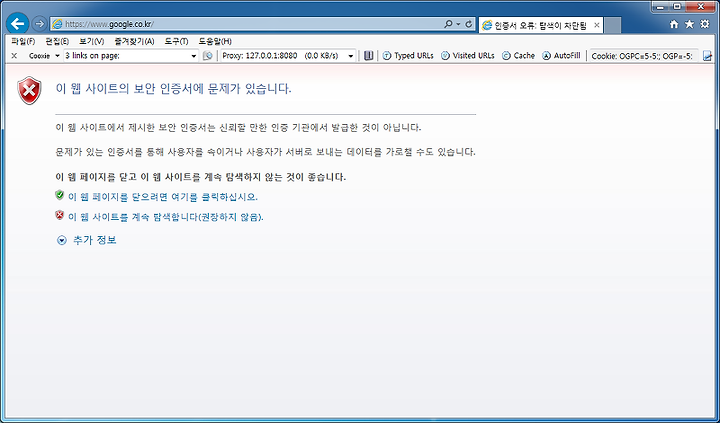Open the 도움말(H) menu
This screenshot has width=720, height=423.
tap(215, 41)
